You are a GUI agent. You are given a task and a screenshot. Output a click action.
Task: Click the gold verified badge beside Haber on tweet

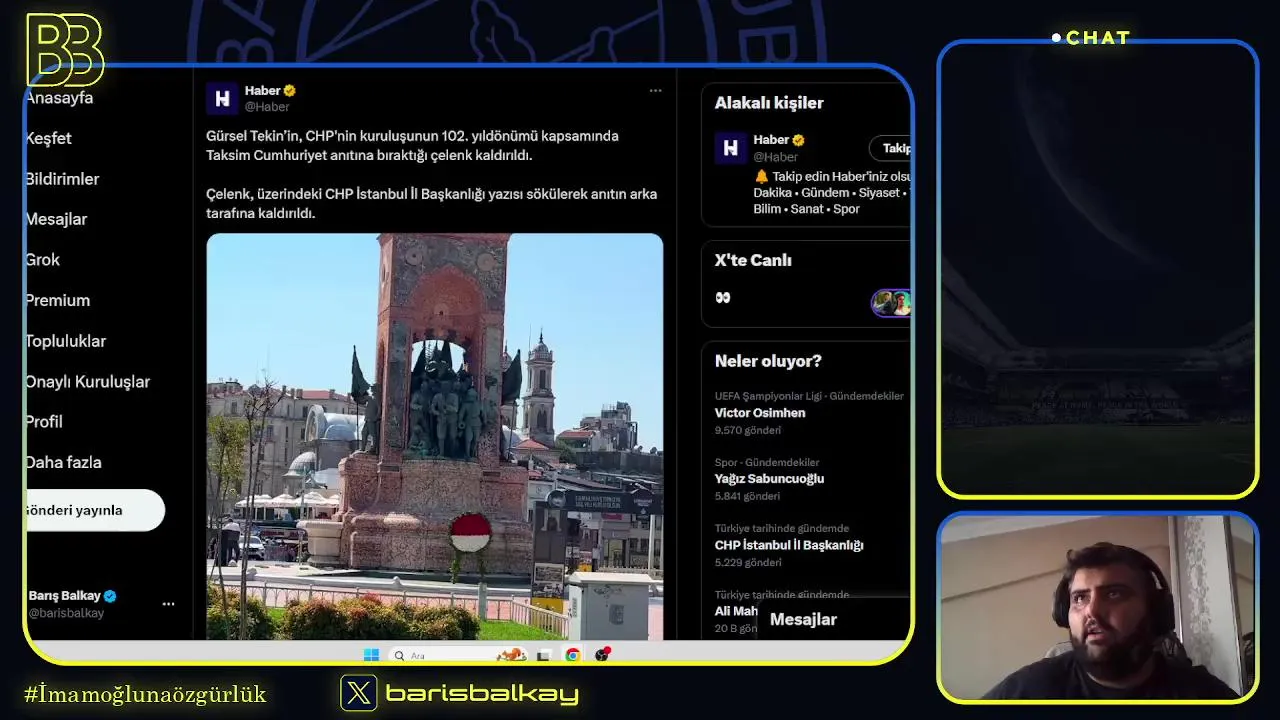[290, 91]
